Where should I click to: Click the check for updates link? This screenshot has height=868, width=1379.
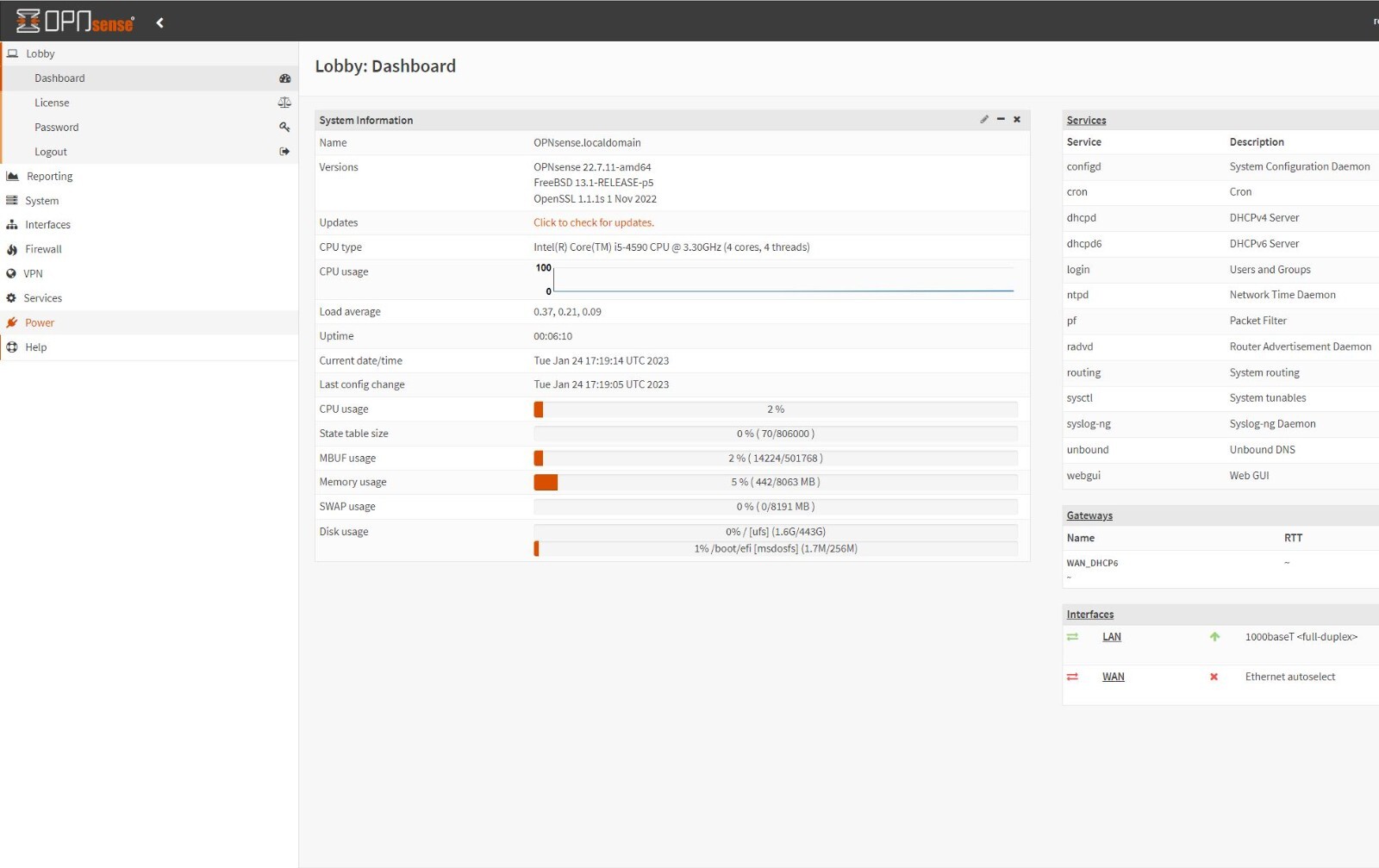593,222
